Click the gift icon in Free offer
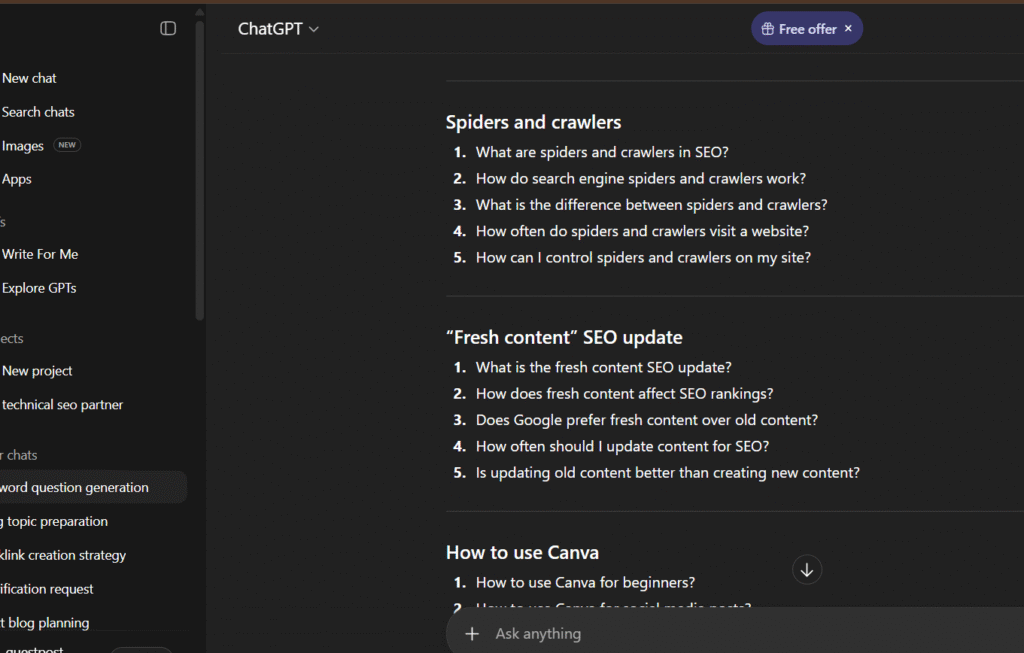1024x653 pixels. pos(767,29)
